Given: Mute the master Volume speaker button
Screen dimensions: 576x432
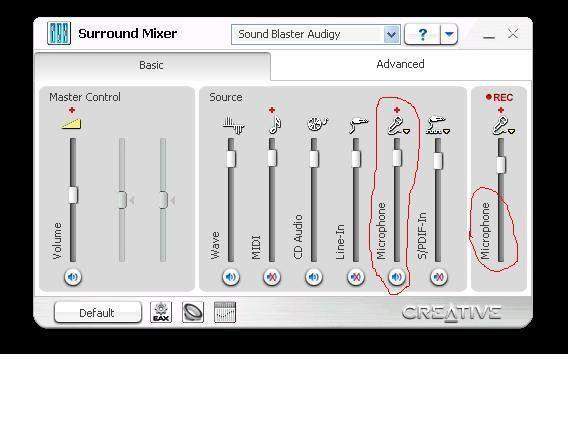Looking at the screenshot, I should tap(73, 277).
